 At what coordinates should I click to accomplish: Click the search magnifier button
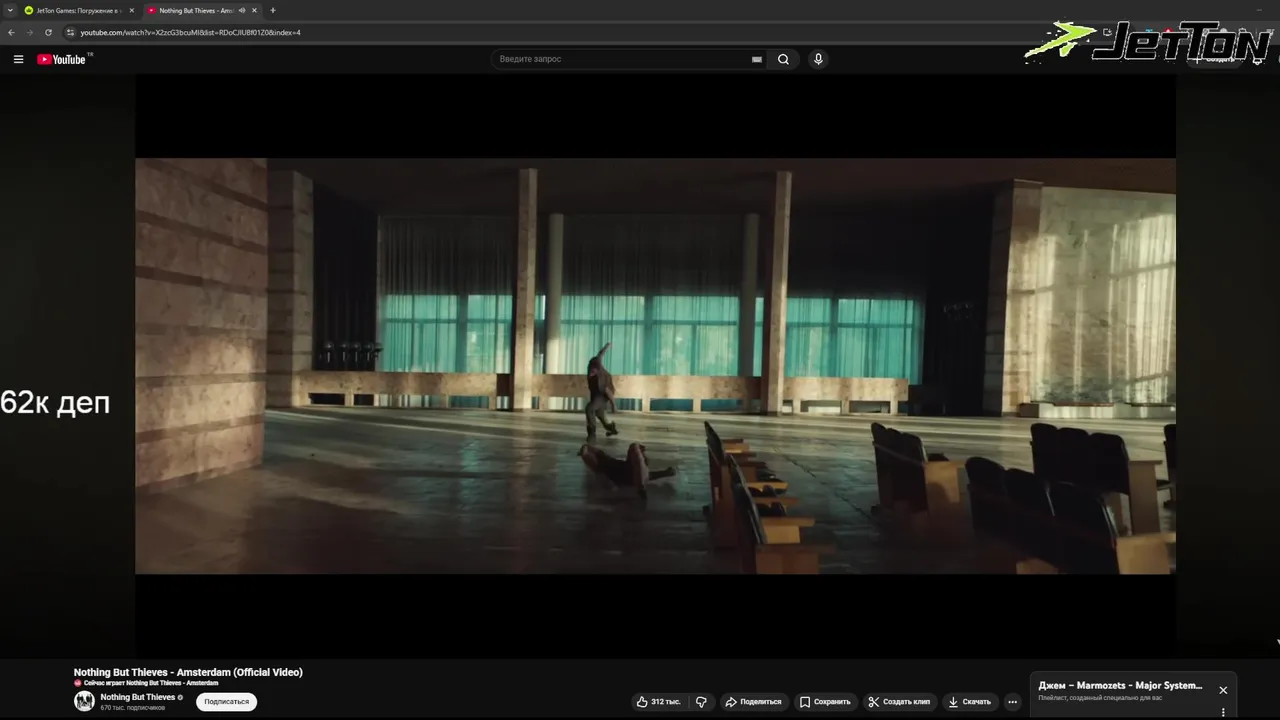point(783,59)
